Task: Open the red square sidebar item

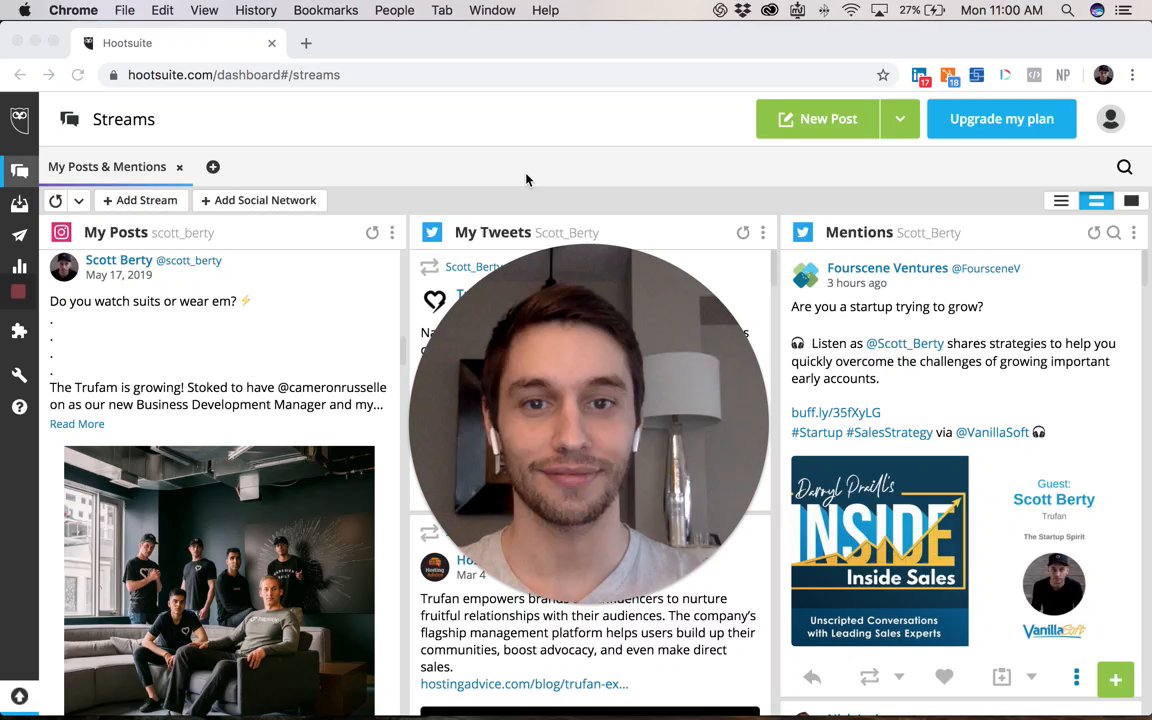Action: (x=19, y=292)
